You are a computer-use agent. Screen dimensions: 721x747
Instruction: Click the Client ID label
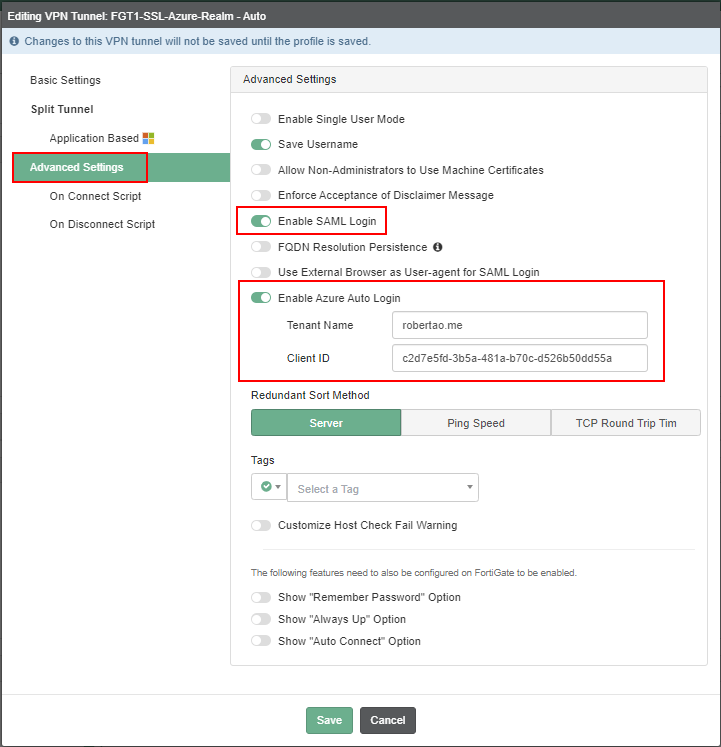pyautogui.click(x=308, y=358)
